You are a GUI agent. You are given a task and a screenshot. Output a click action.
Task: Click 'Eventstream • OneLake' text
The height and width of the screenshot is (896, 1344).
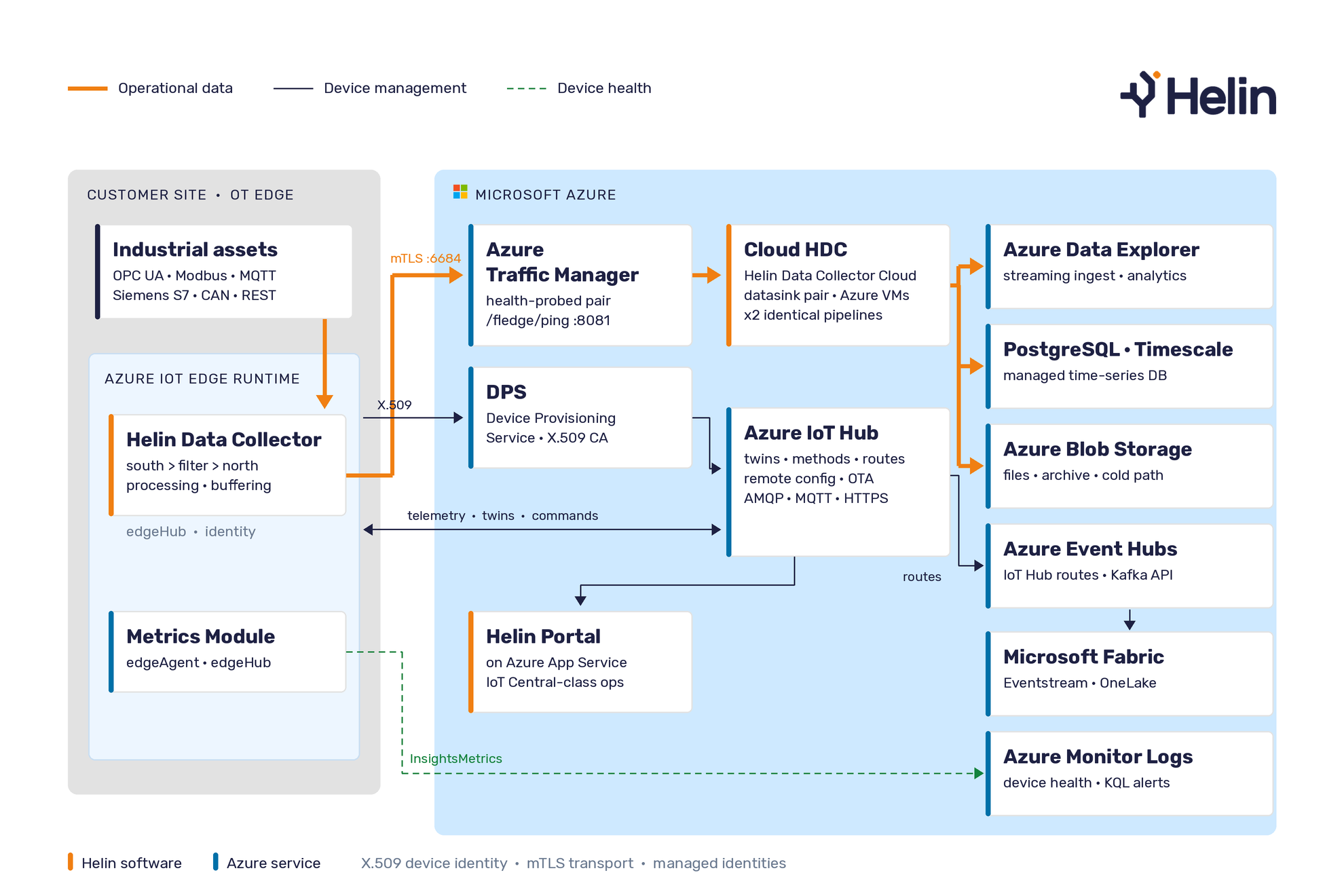pos(1079,683)
